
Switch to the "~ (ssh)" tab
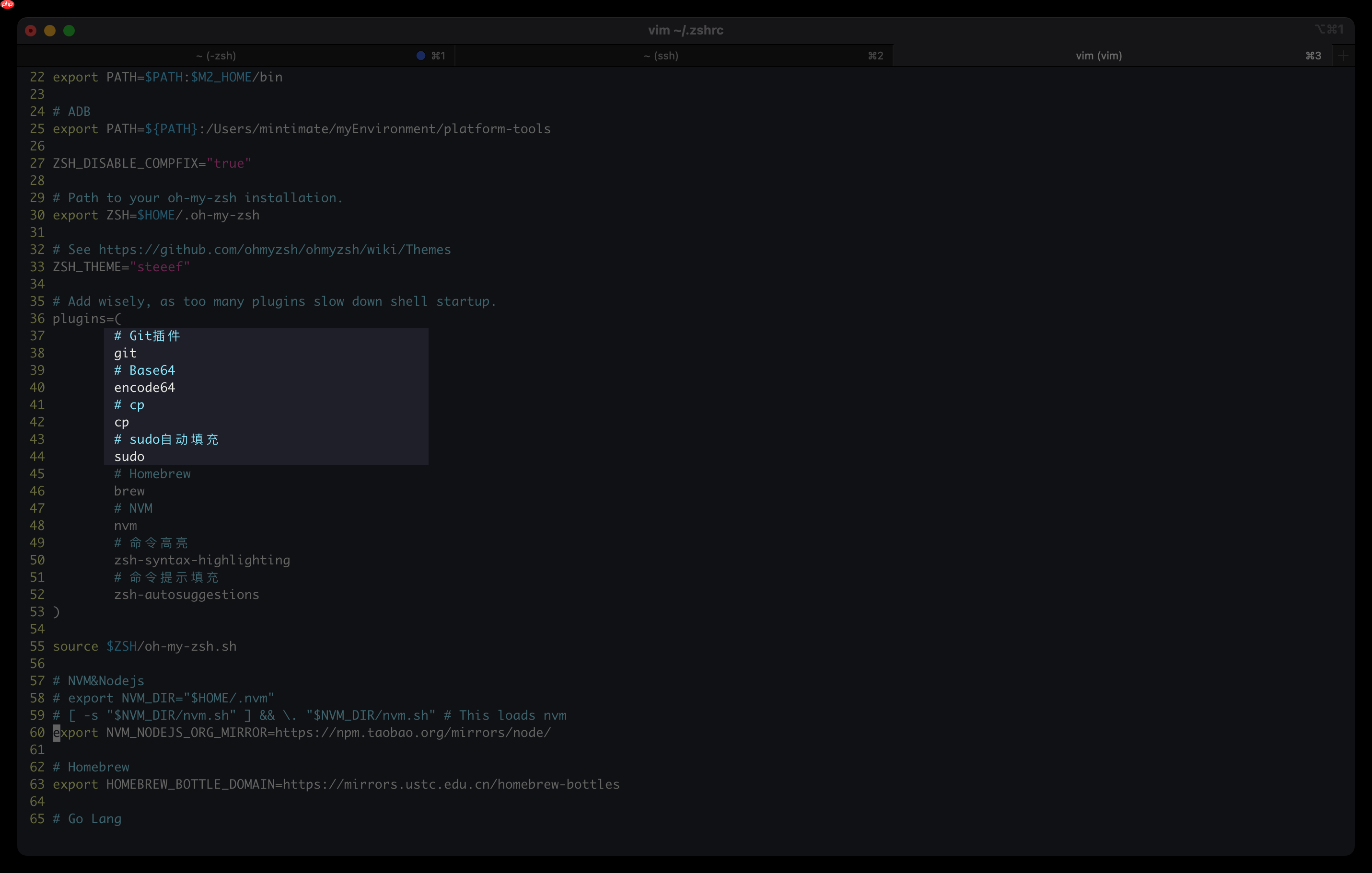(661, 55)
